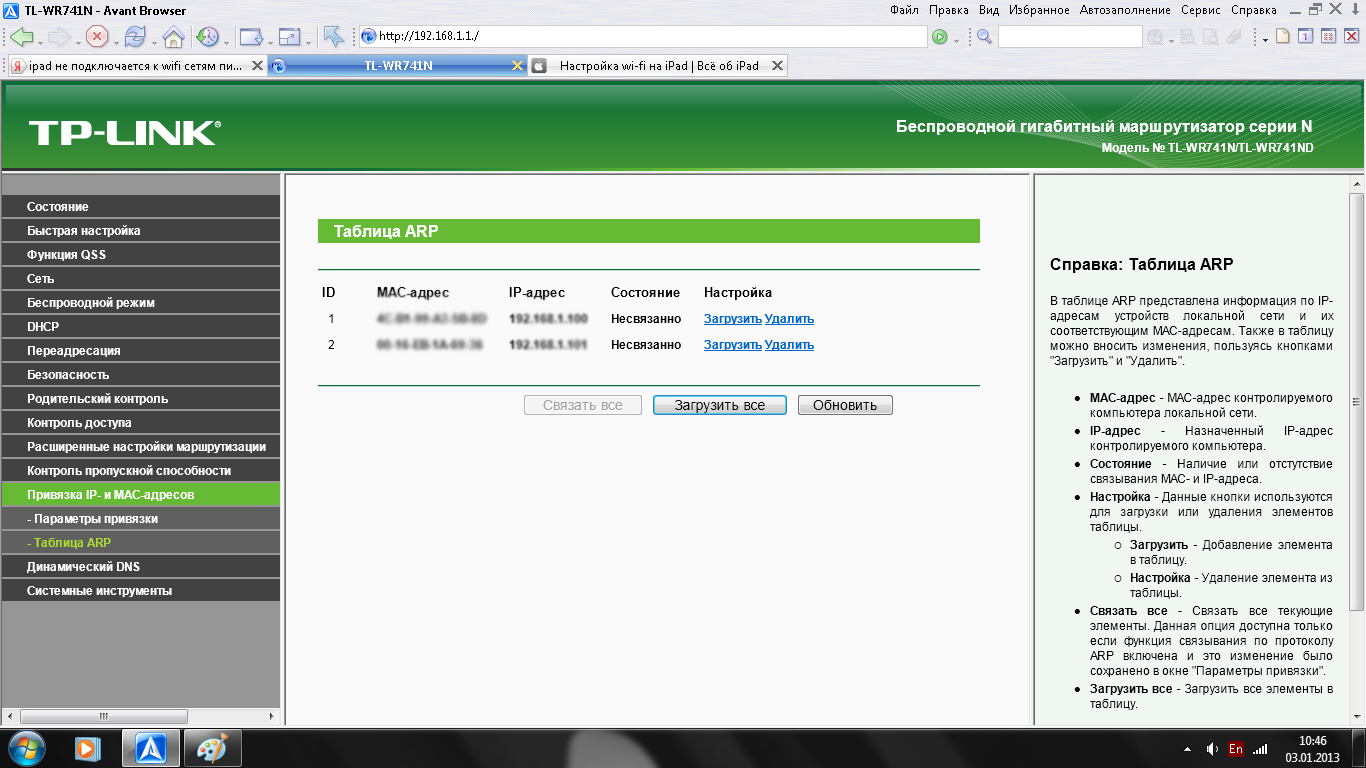Click the green Back arrow in toolbar

(x=21, y=37)
